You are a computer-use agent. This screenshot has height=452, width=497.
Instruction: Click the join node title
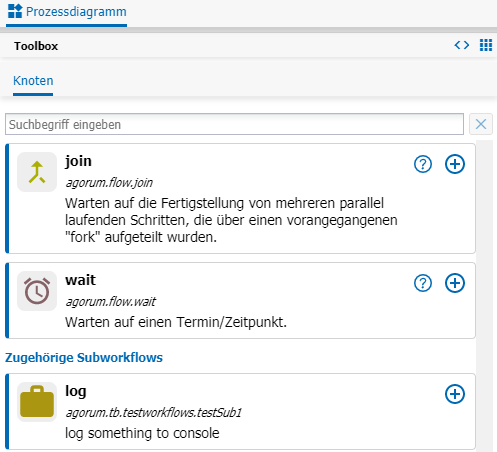[78, 161]
